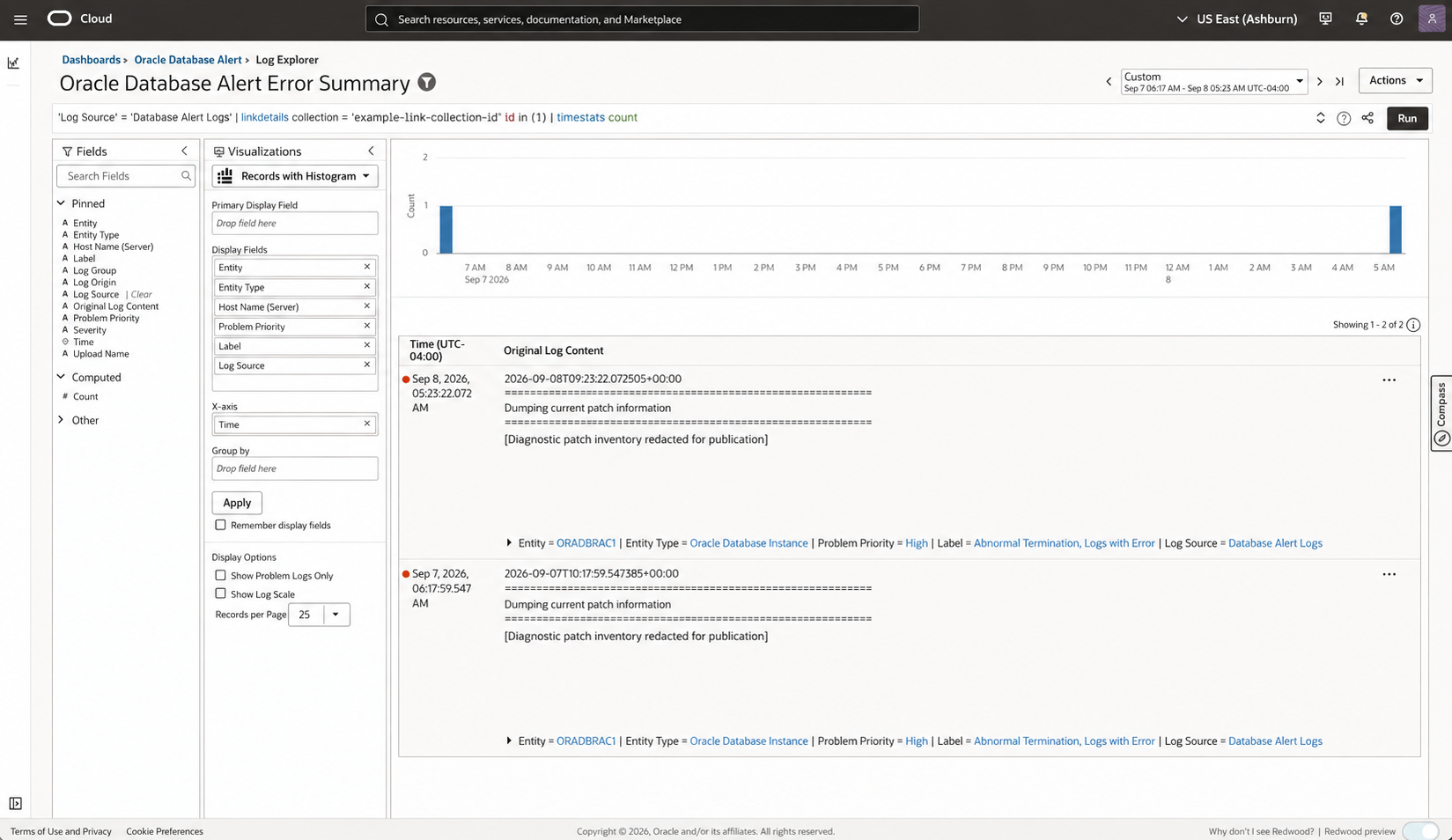Toggle the Redwood preview switch
The height and width of the screenshot is (840, 1452).
pos(1420,831)
